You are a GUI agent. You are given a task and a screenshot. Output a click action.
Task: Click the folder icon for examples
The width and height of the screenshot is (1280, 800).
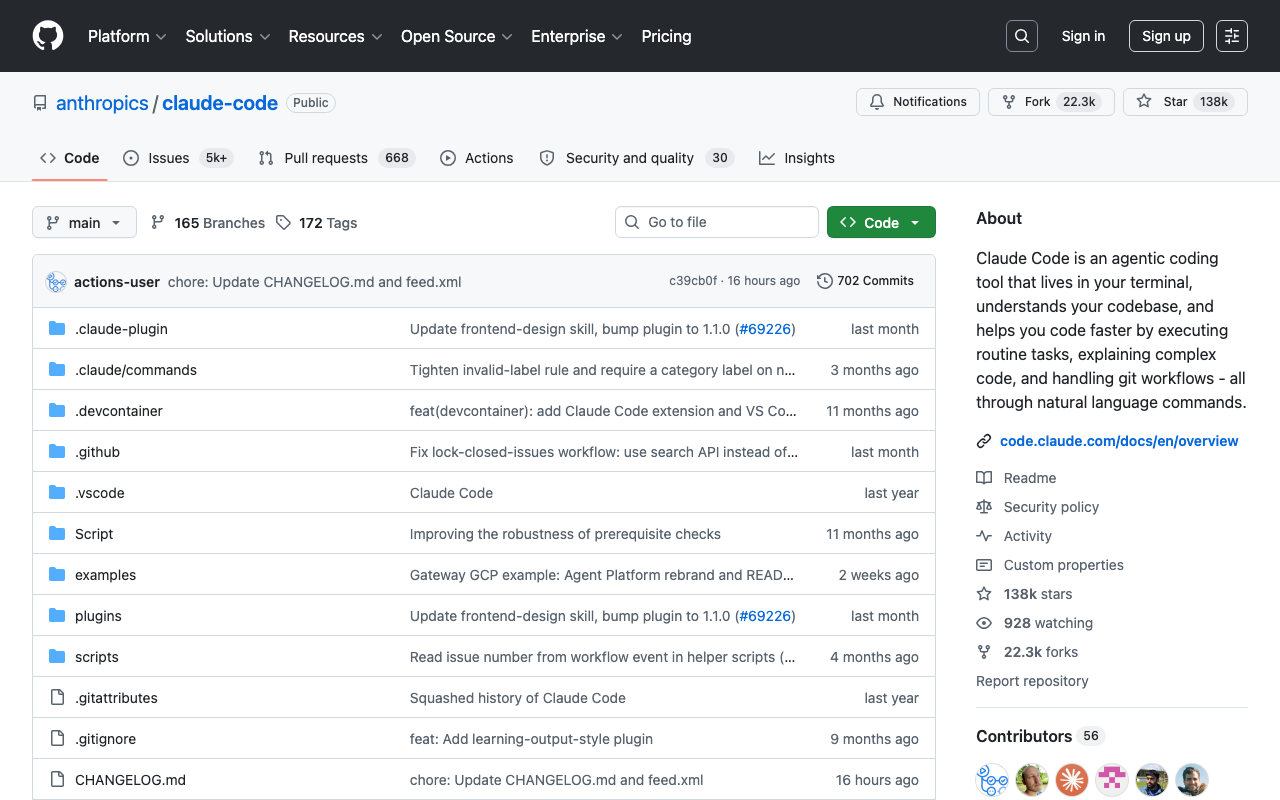click(x=57, y=575)
